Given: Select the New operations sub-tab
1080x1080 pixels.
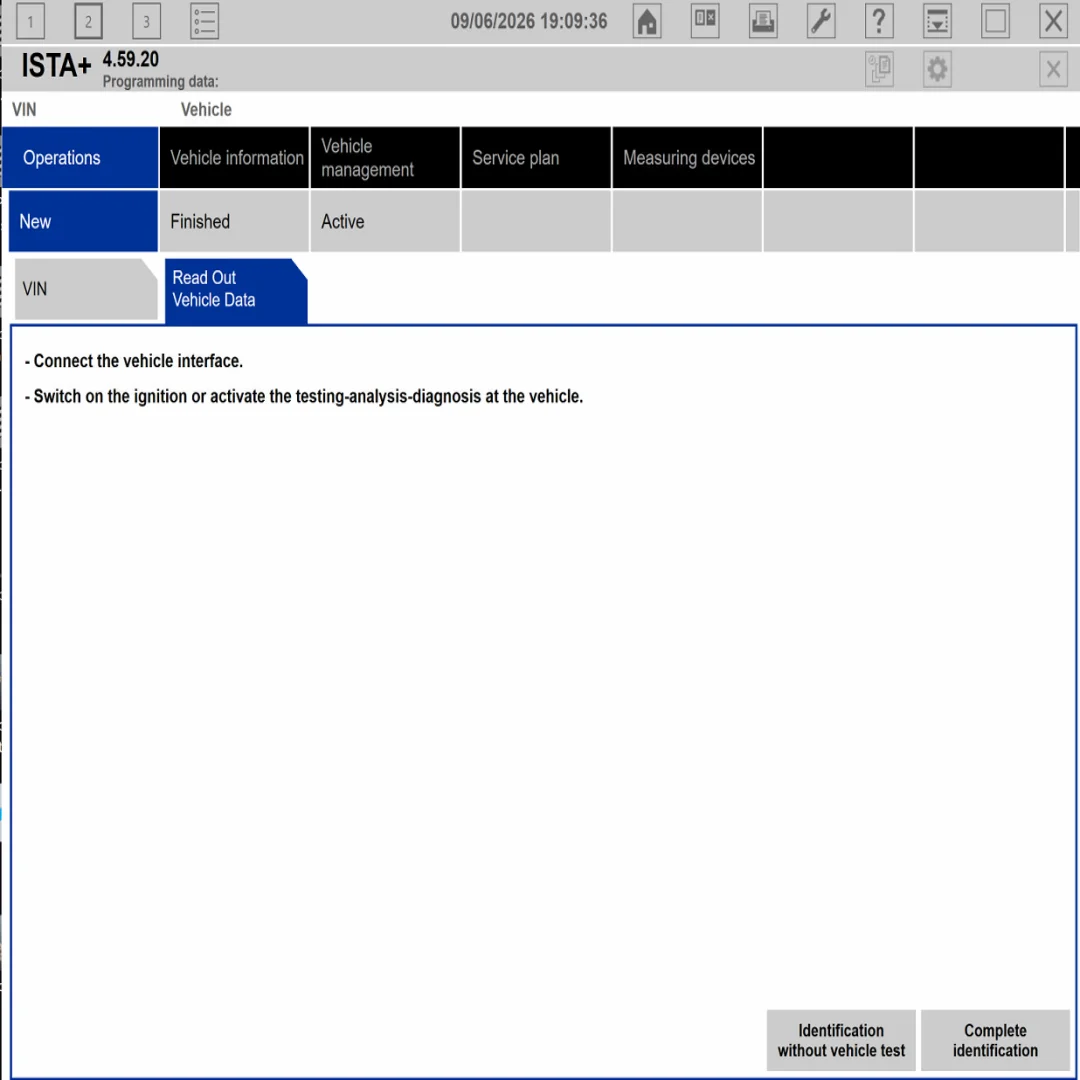Looking at the screenshot, I should 83,221.
